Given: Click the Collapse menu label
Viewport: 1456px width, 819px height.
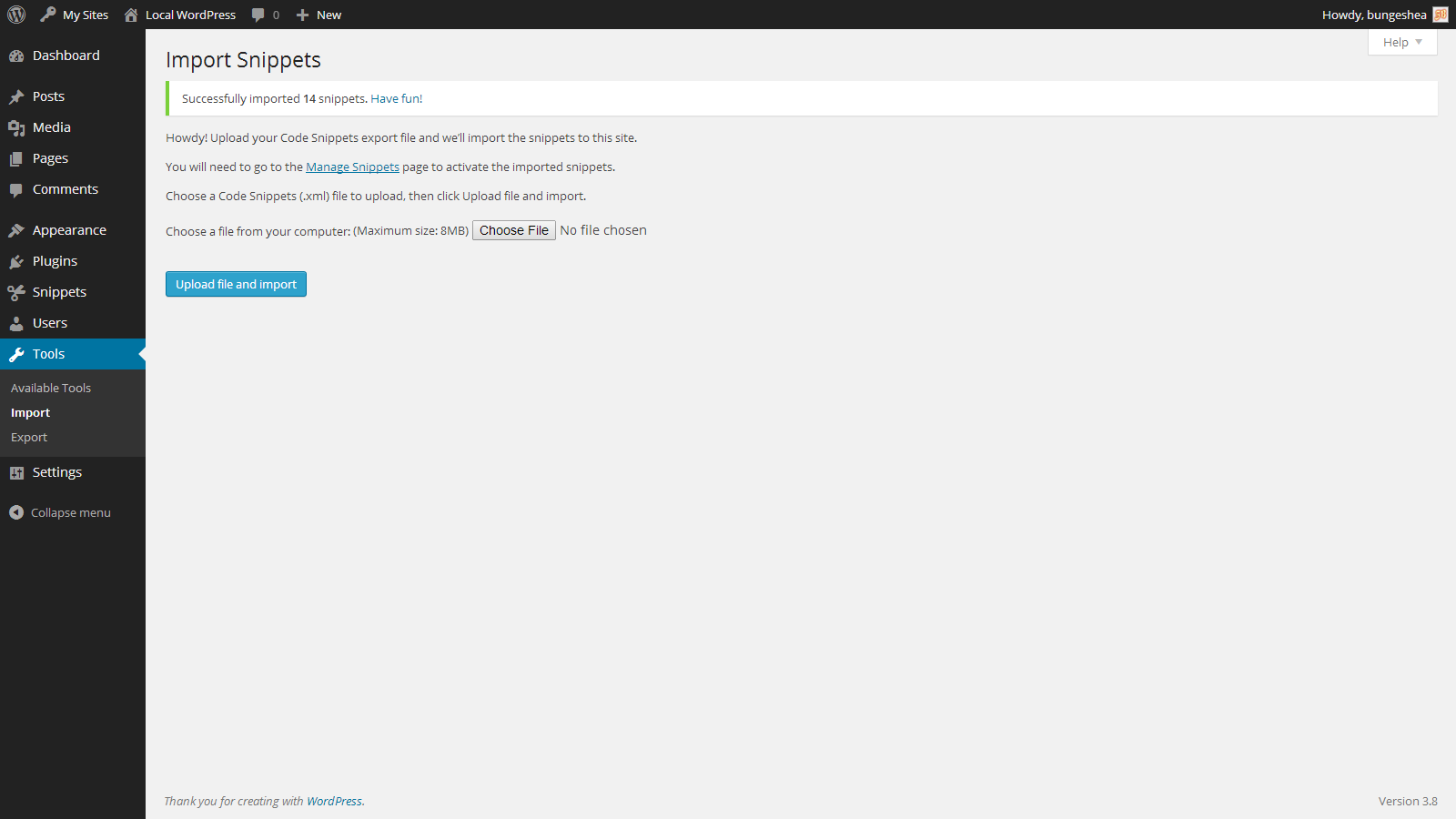Looking at the screenshot, I should pos(71,512).
